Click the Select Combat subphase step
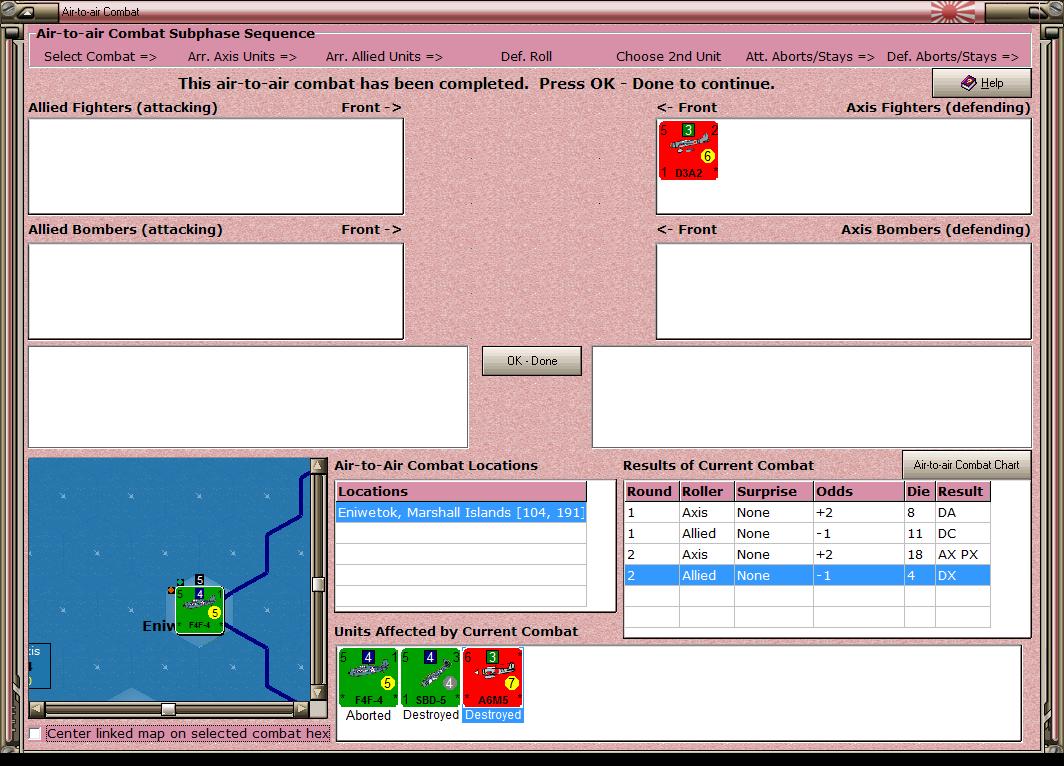Screen dimensions: 1064x766 [x=100, y=56]
